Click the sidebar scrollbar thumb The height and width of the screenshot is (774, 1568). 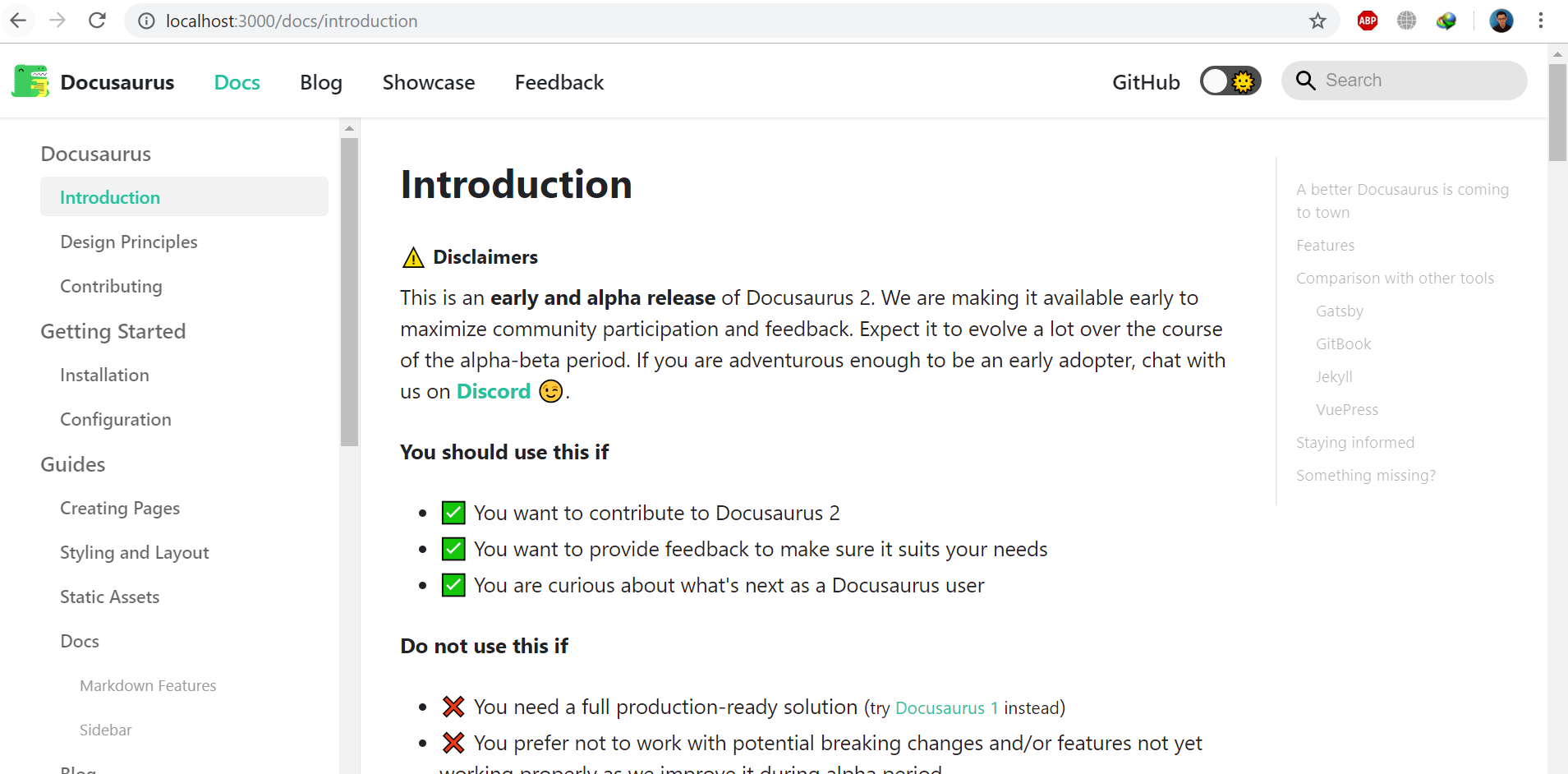click(349, 292)
